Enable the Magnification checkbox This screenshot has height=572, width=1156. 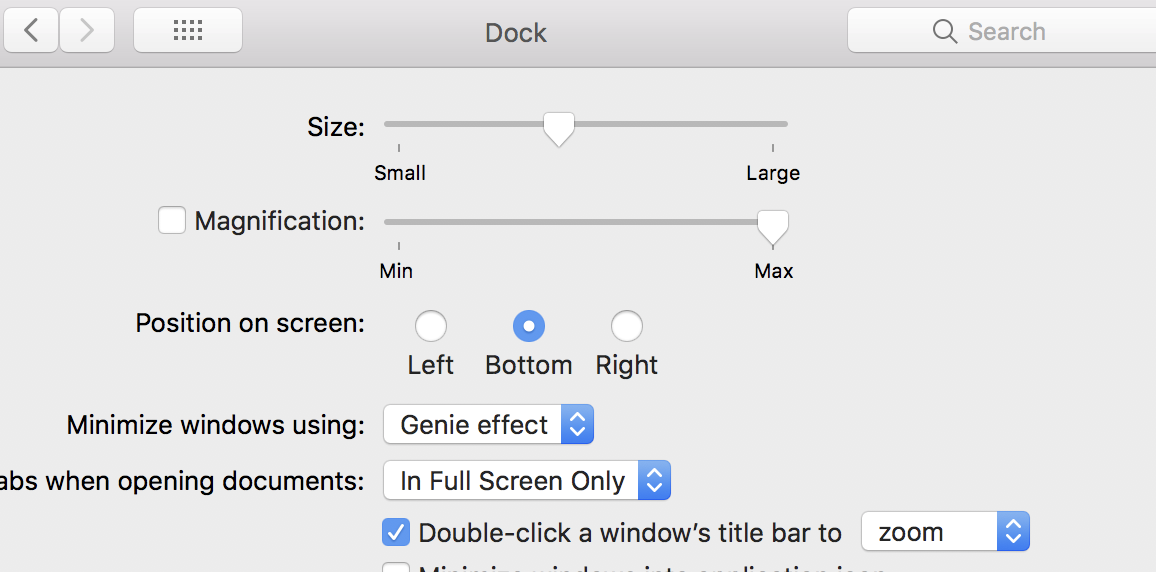tap(172, 220)
